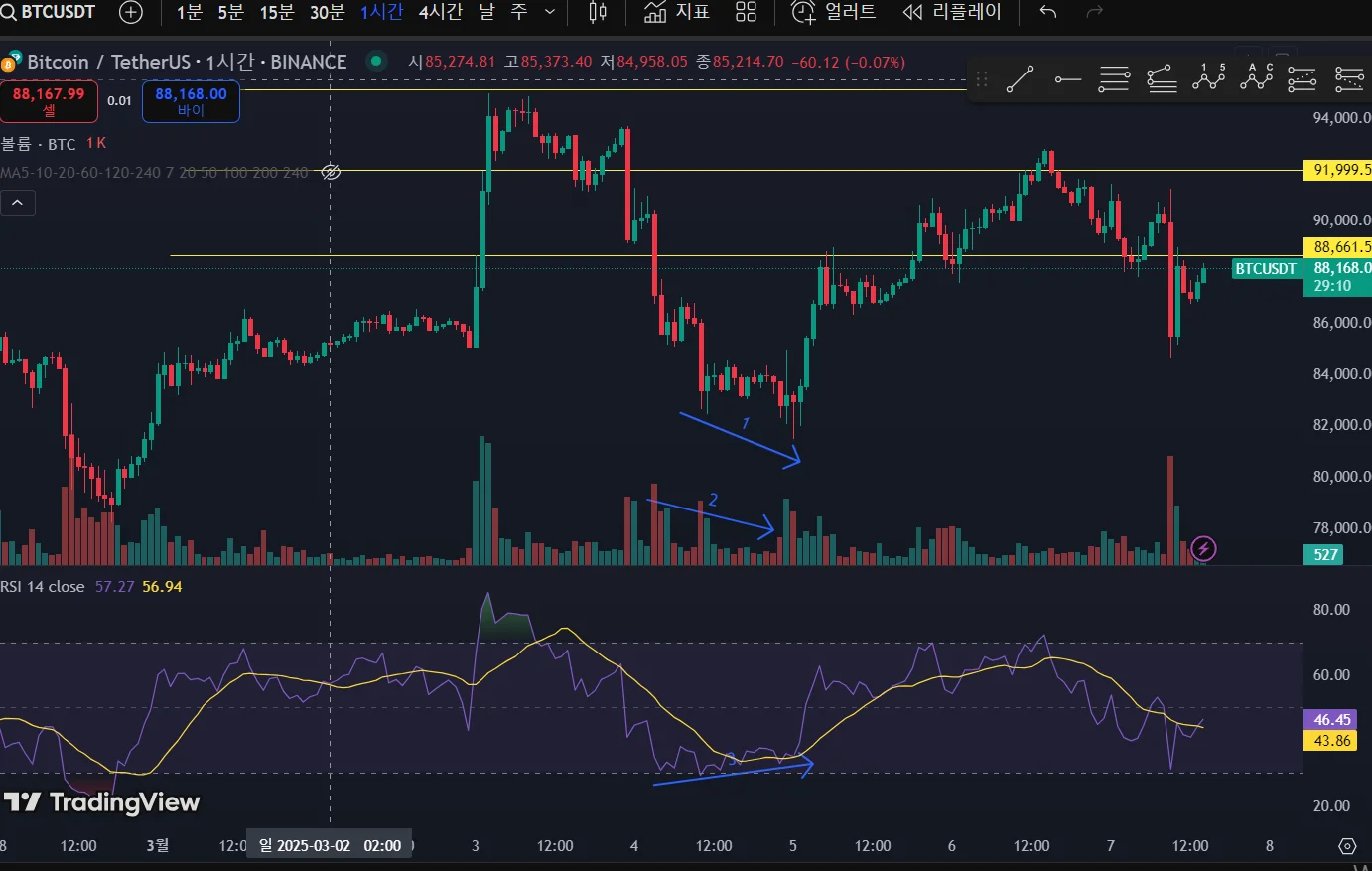Image resolution: width=1372 pixels, height=871 pixels.
Task: Create an alert with 얼러트 button
Action: click(x=833, y=12)
